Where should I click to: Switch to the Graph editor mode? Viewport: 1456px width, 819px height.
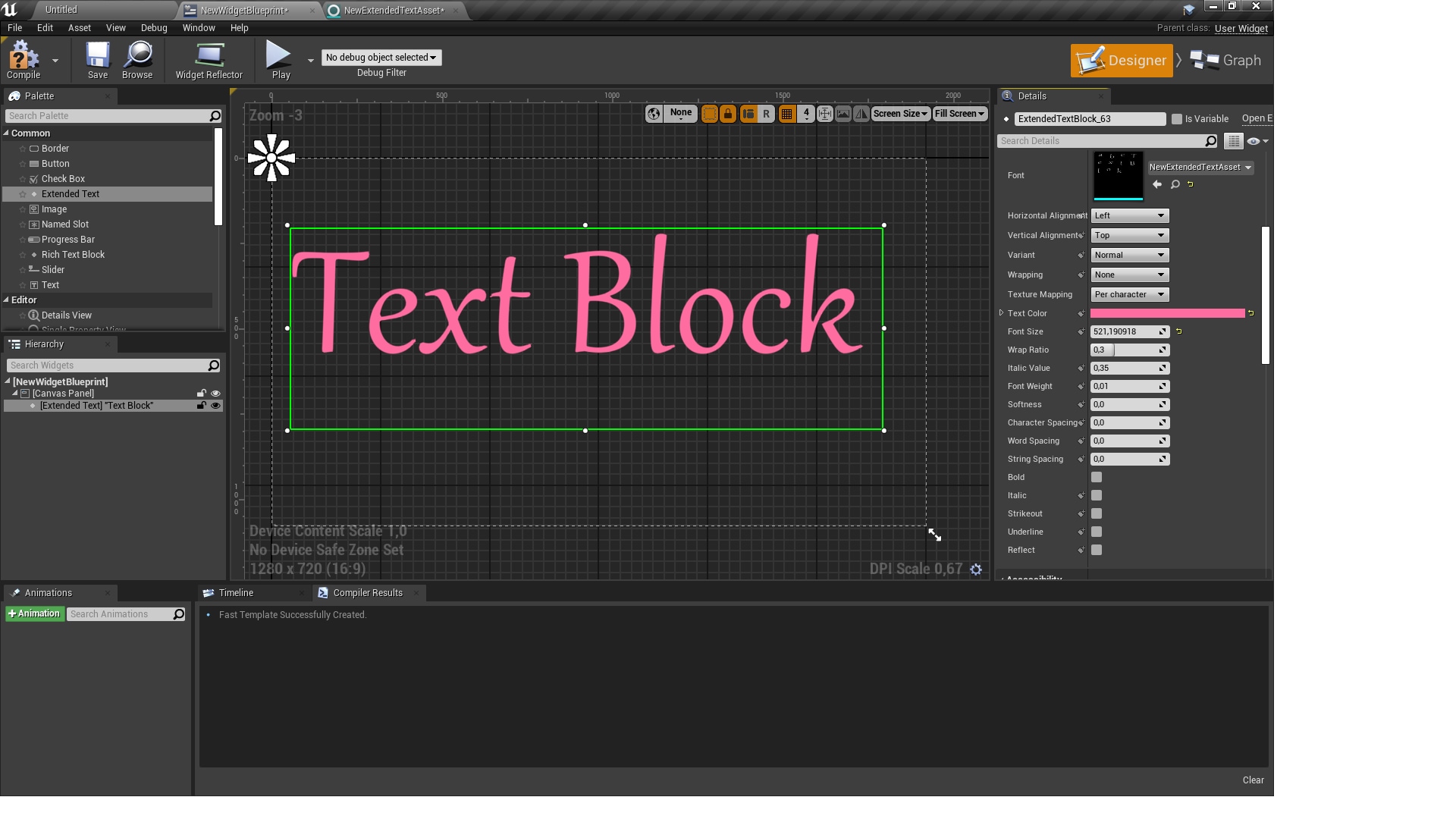click(x=1225, y=60)
